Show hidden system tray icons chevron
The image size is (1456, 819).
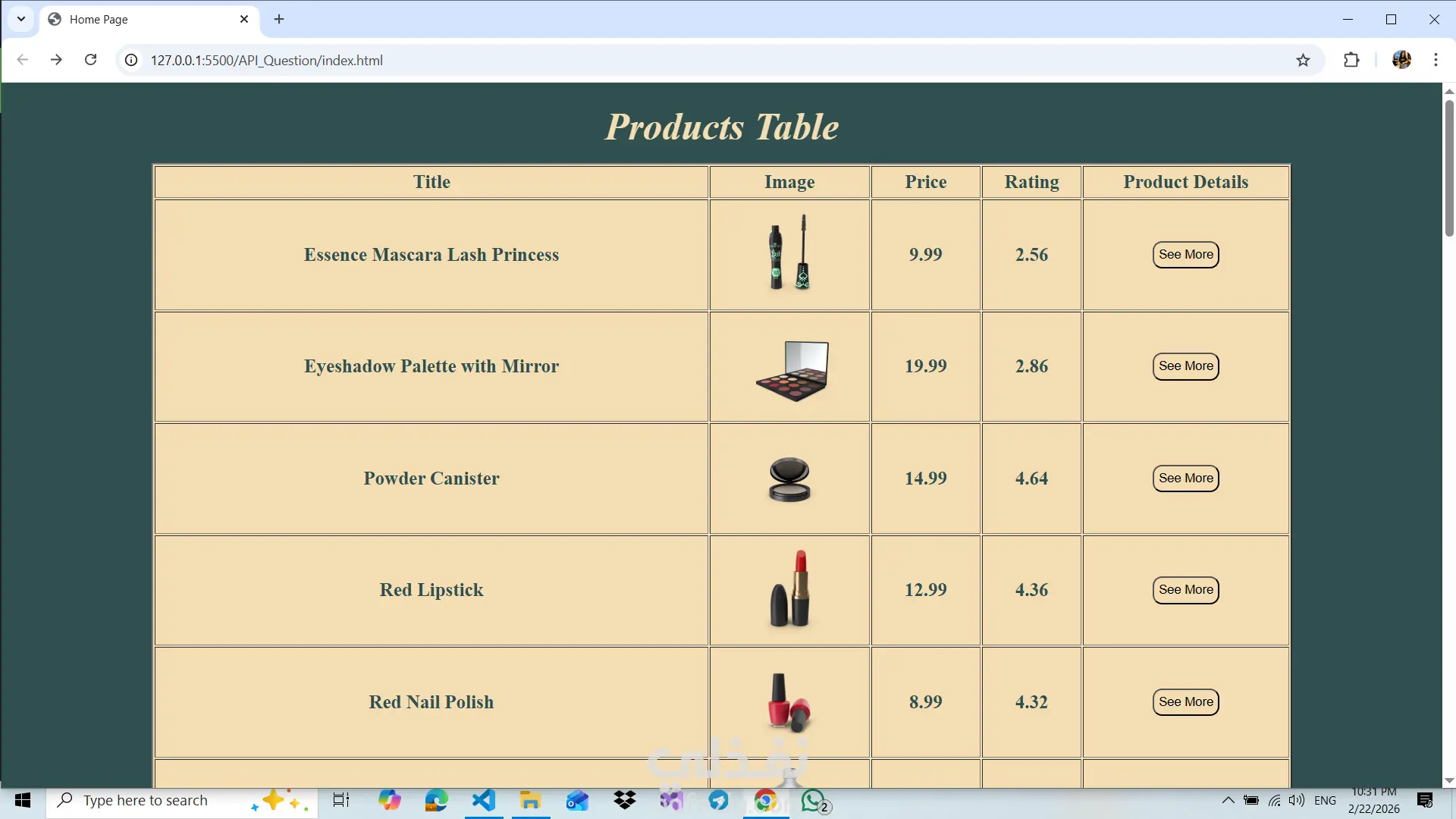coord(1228,800)
